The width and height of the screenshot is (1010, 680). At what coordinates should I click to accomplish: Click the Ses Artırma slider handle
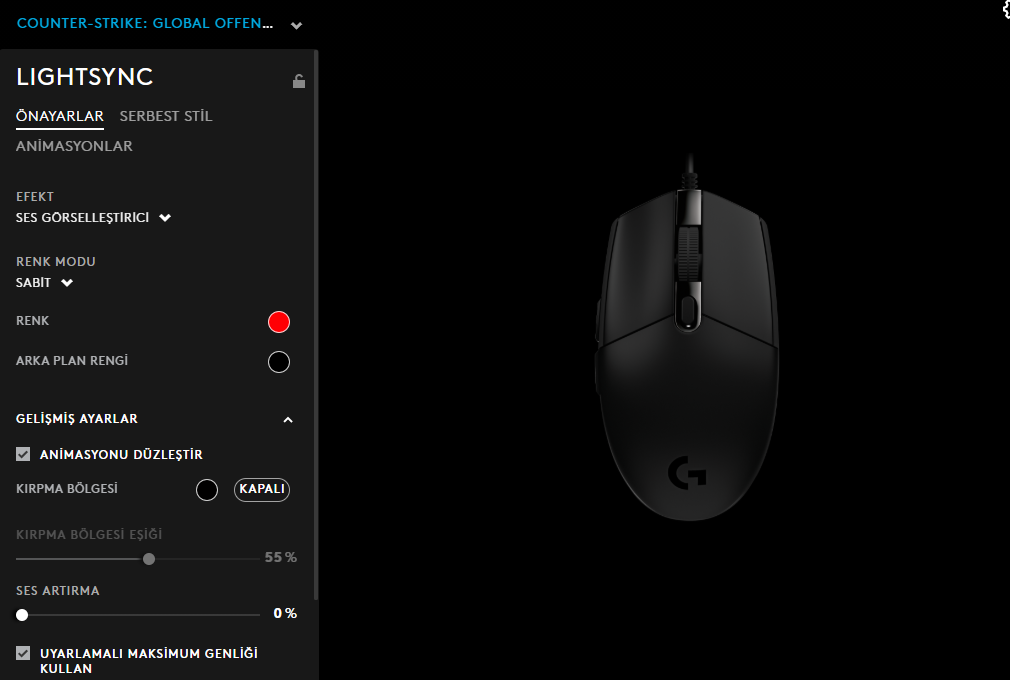[22, 615]
